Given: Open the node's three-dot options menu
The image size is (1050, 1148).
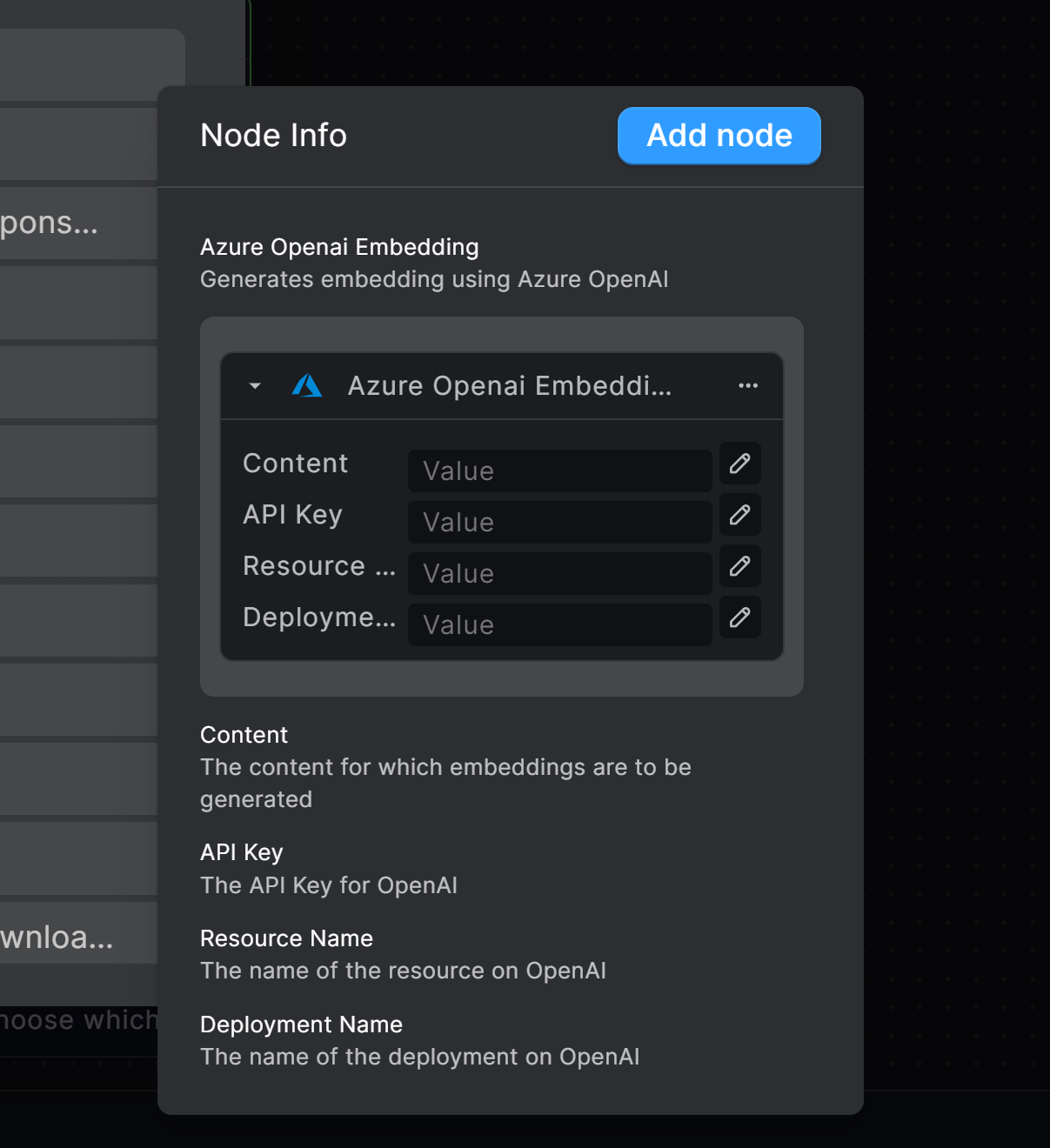Looking at the screenshot, I should (x=748, y=385).
